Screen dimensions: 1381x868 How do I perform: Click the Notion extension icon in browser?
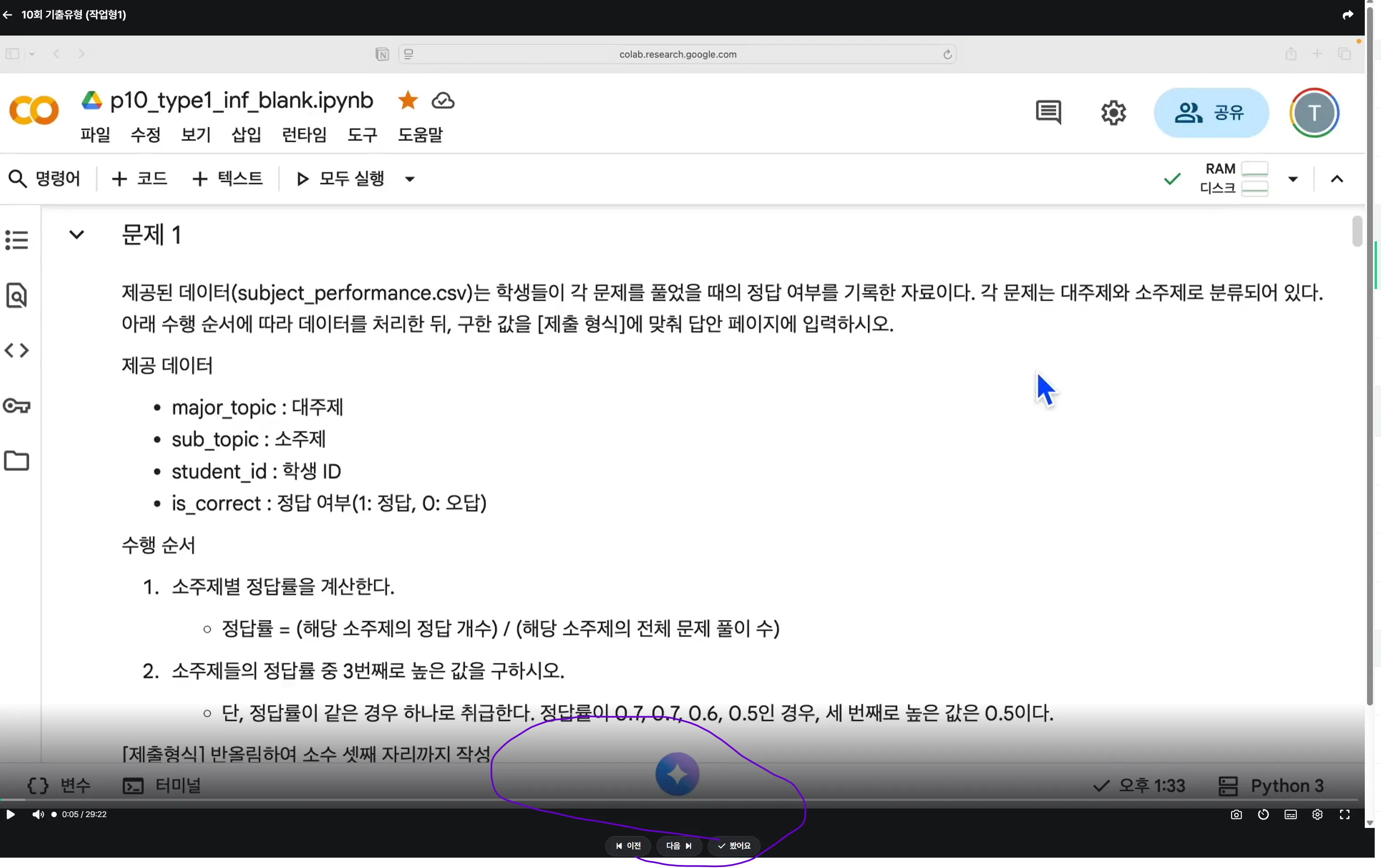point(382,54)
